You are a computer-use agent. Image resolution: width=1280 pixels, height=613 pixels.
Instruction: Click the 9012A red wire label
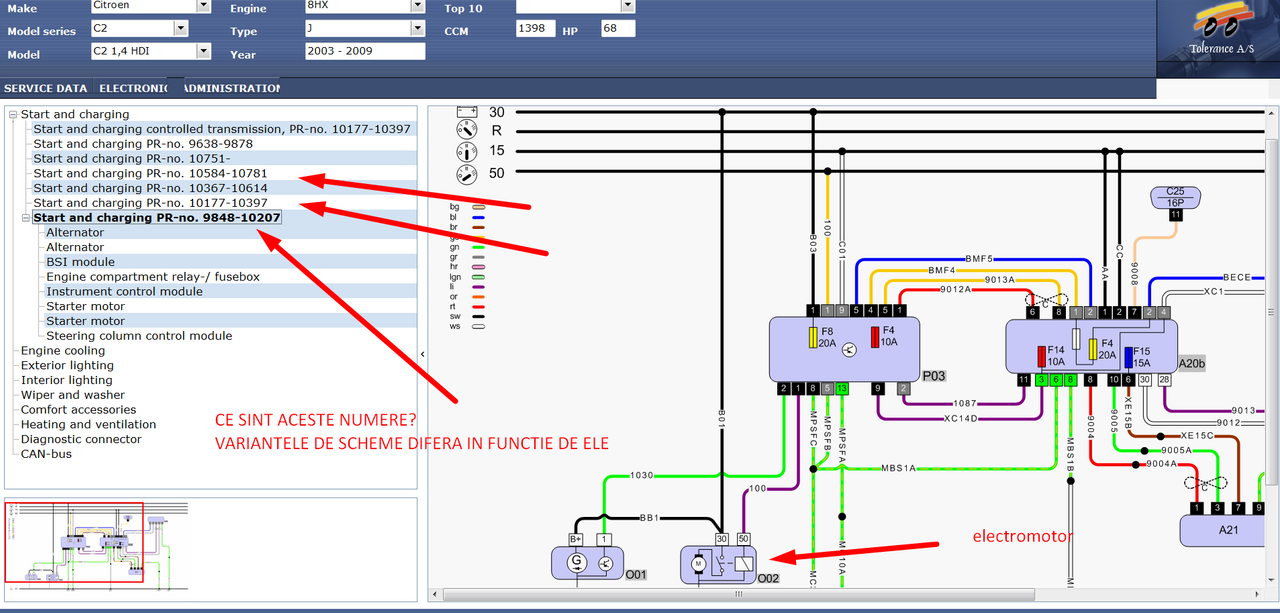[x=954, y=290]
